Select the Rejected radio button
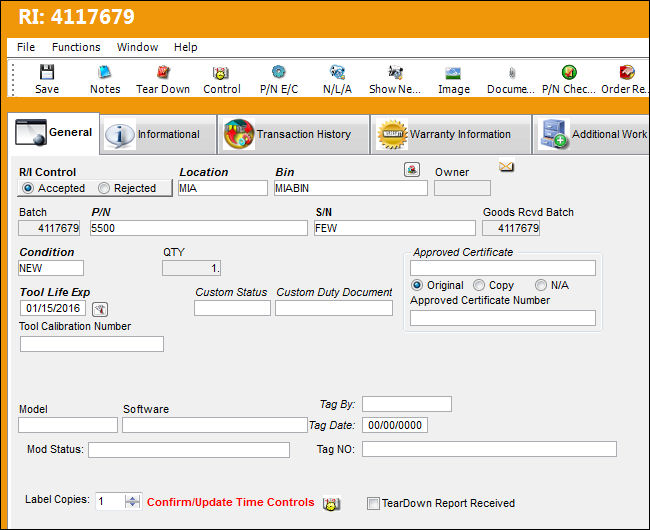Image resolution: width=650 pixels, height=530 pixels. point(104,188)
